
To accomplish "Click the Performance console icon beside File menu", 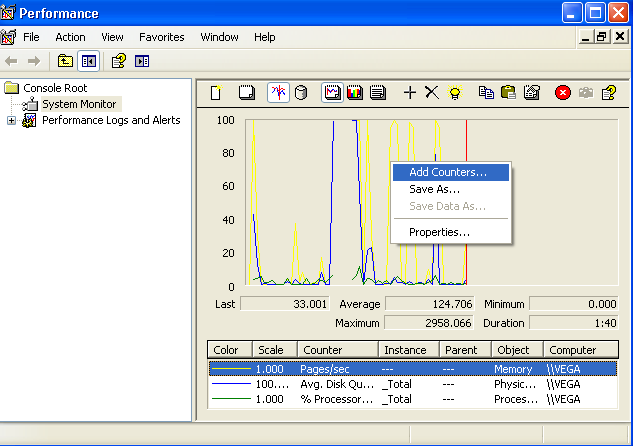I will point(8,38).
